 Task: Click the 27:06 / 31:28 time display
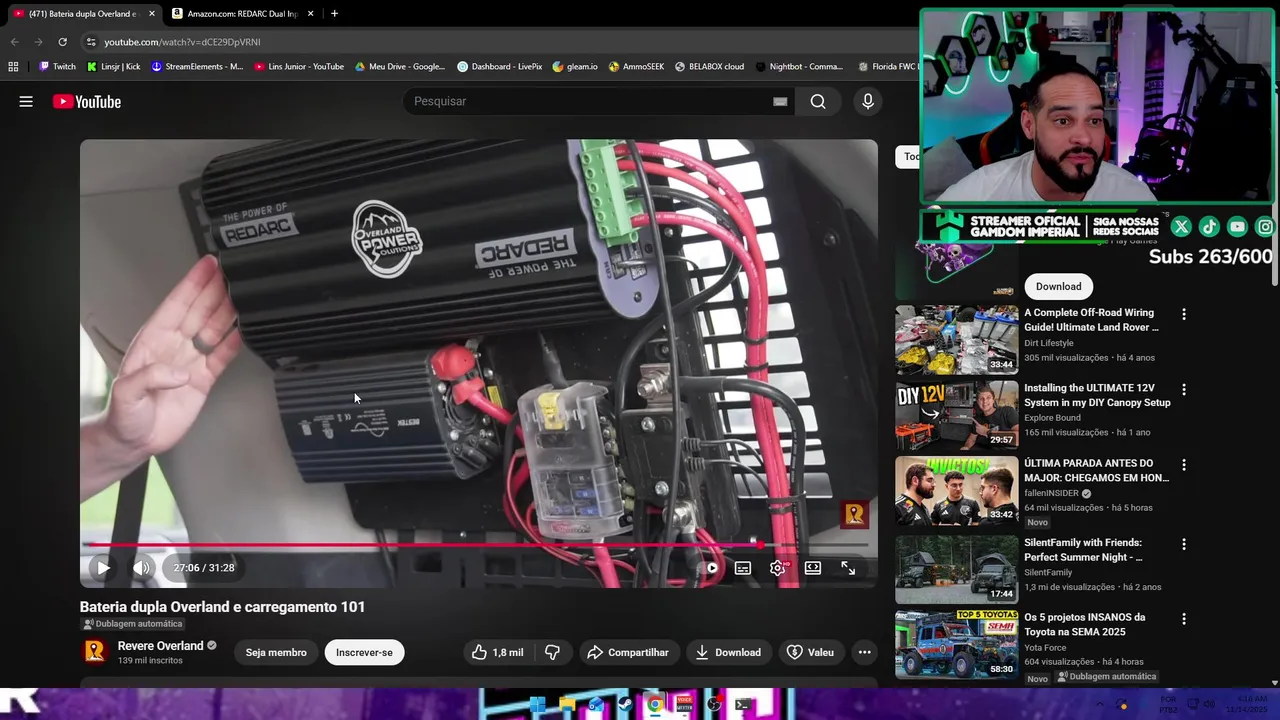tap(204, 568)
